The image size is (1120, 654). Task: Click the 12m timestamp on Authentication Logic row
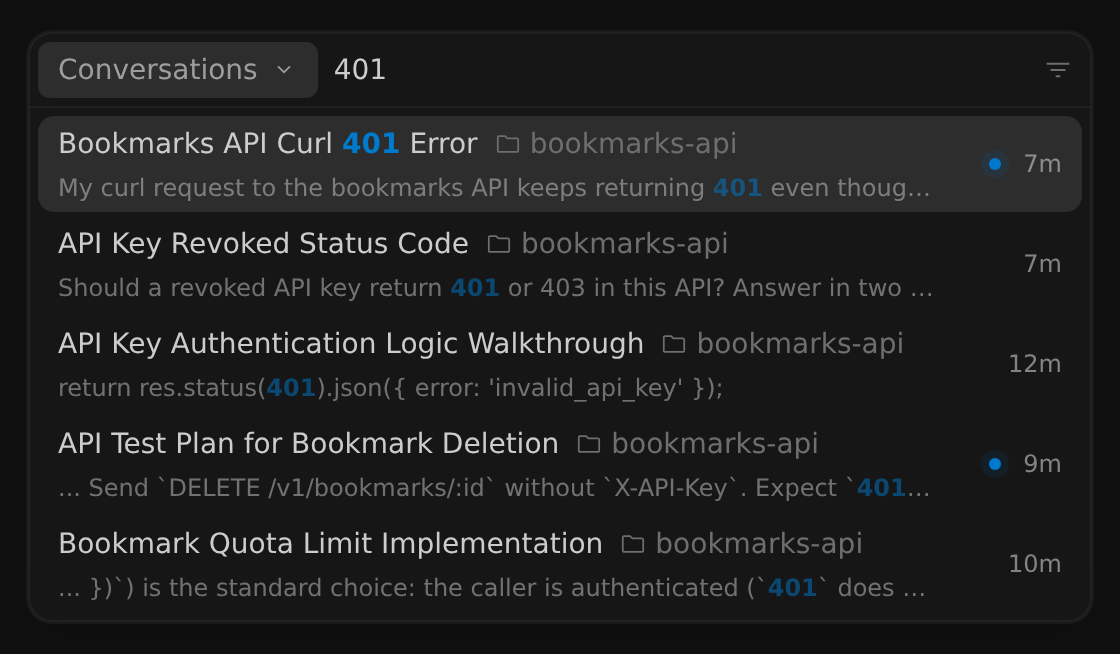(x=1034, y=364)
